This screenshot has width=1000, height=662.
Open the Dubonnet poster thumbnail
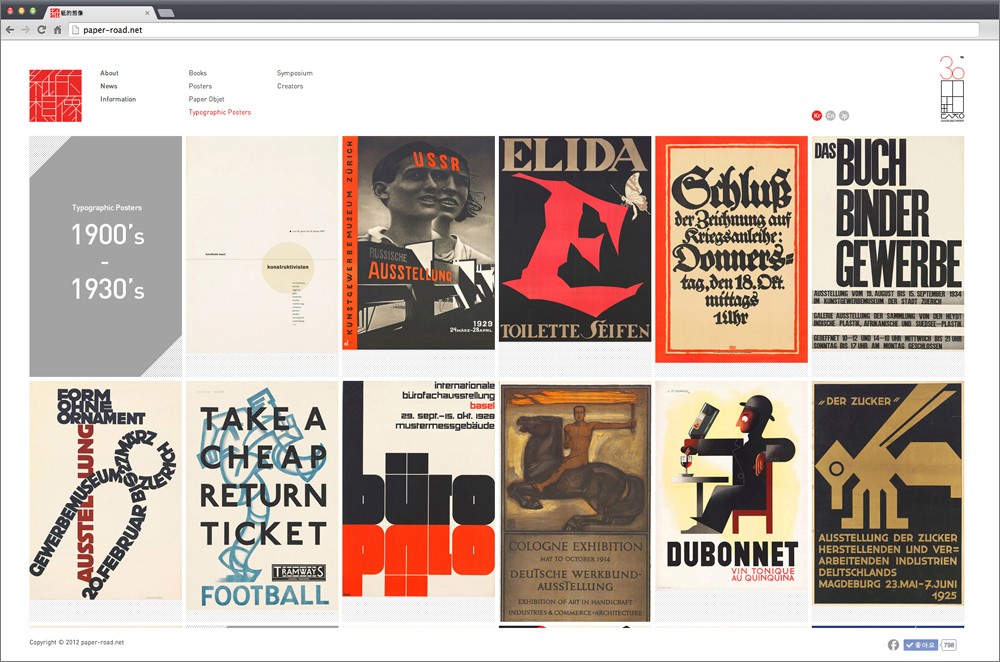[732, 485]
